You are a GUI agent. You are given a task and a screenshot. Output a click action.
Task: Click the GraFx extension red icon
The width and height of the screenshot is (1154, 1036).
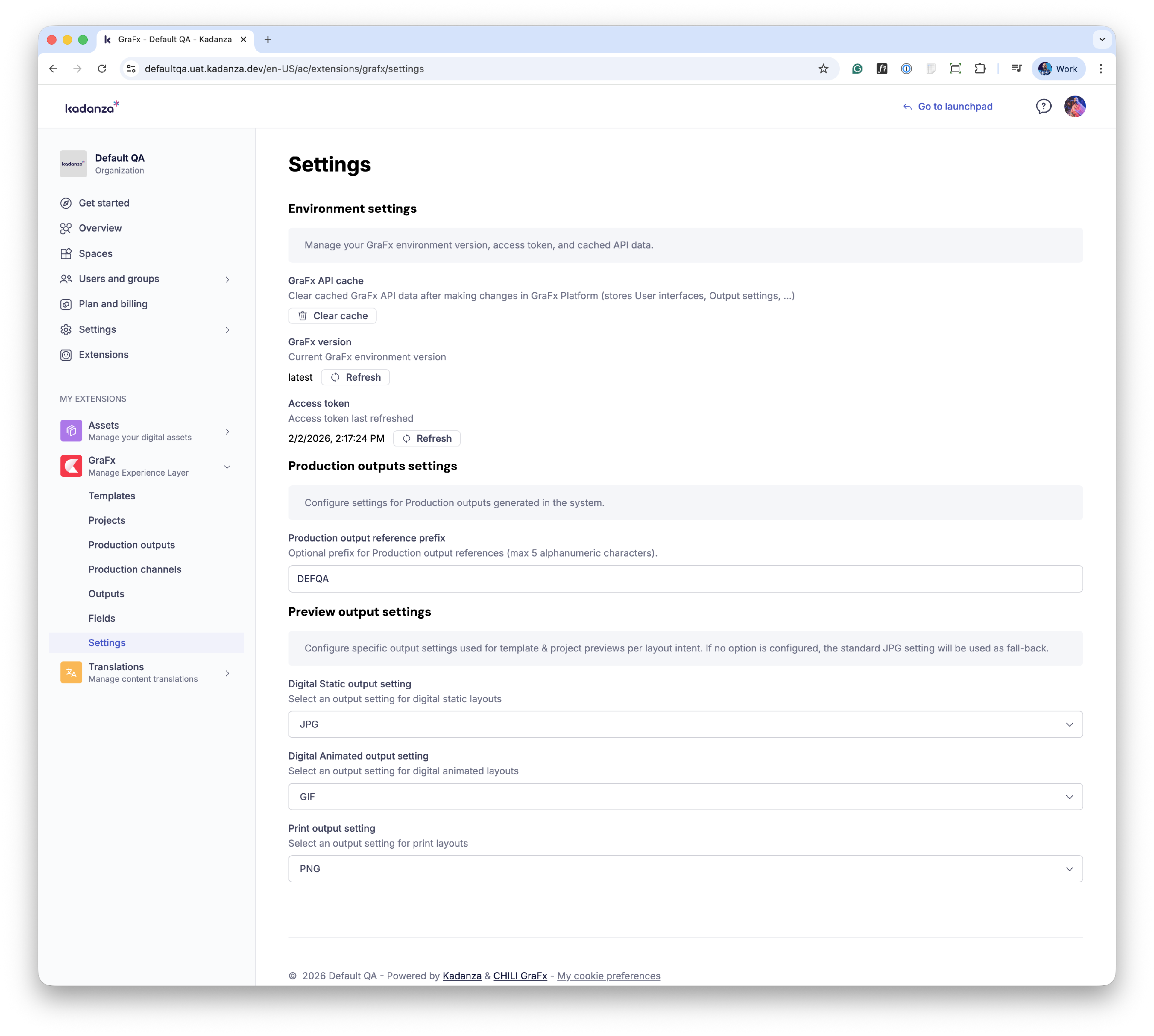(x=71, y=466)
